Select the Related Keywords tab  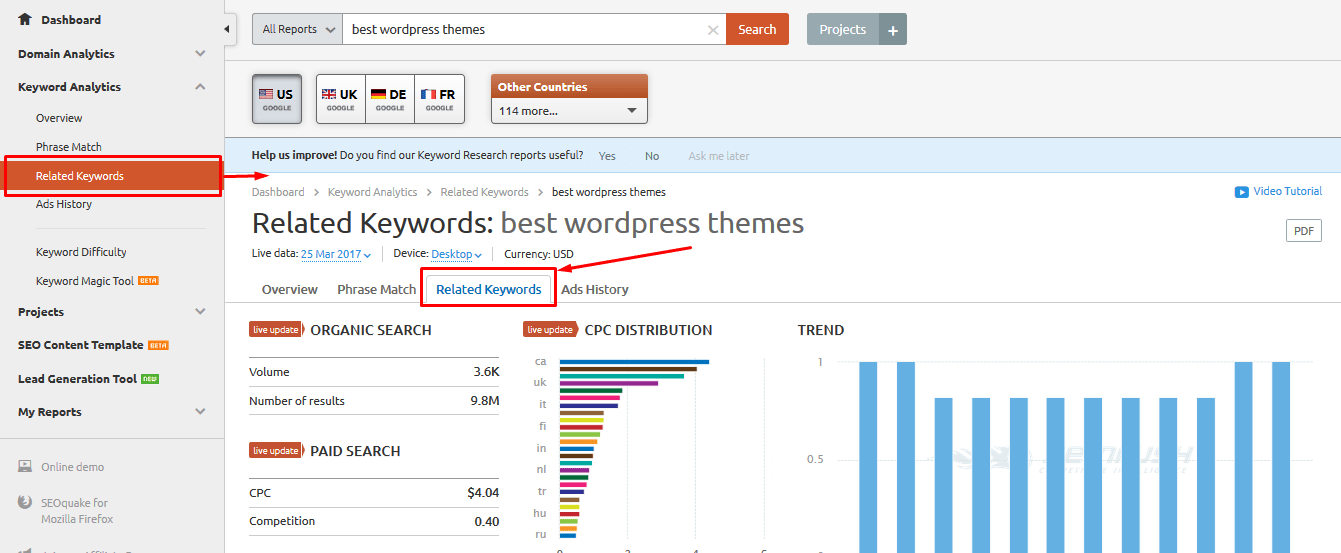(x=488, y=289)
